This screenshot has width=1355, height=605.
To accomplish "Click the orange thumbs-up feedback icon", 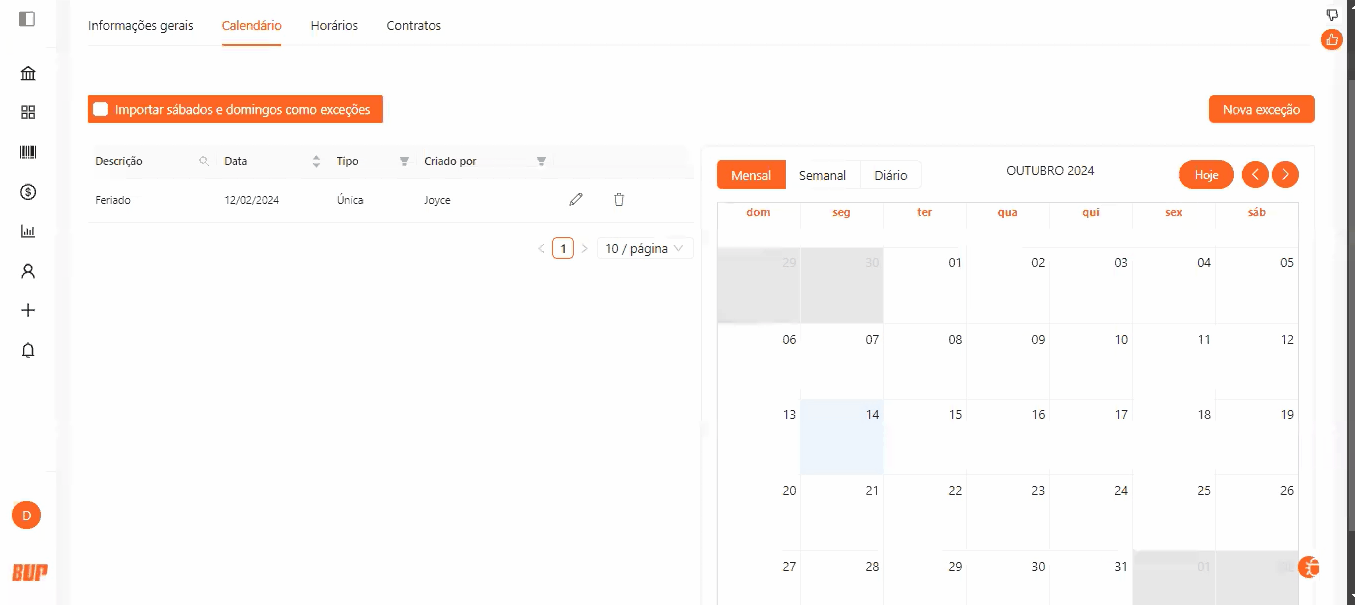I will [1332, 40].
